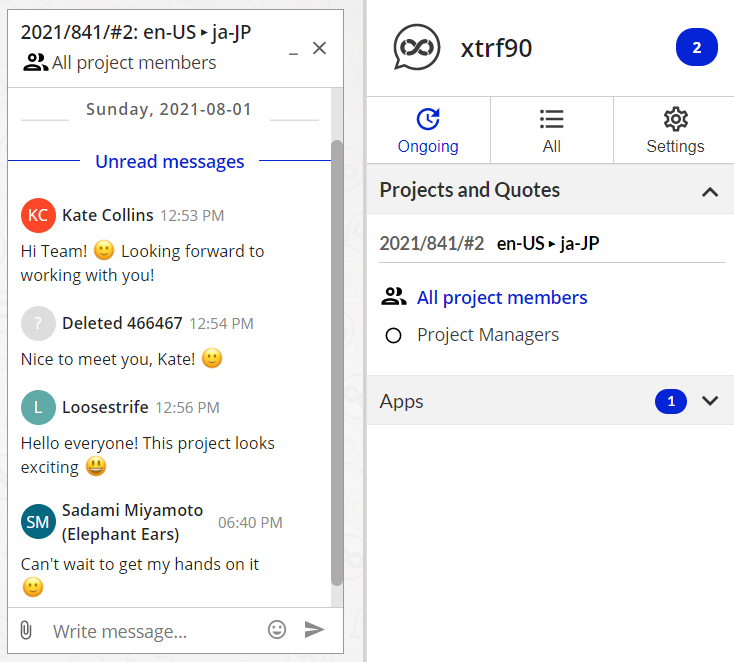
Task: Click the 12:53 PM timestamp
Action: [192, 216]
